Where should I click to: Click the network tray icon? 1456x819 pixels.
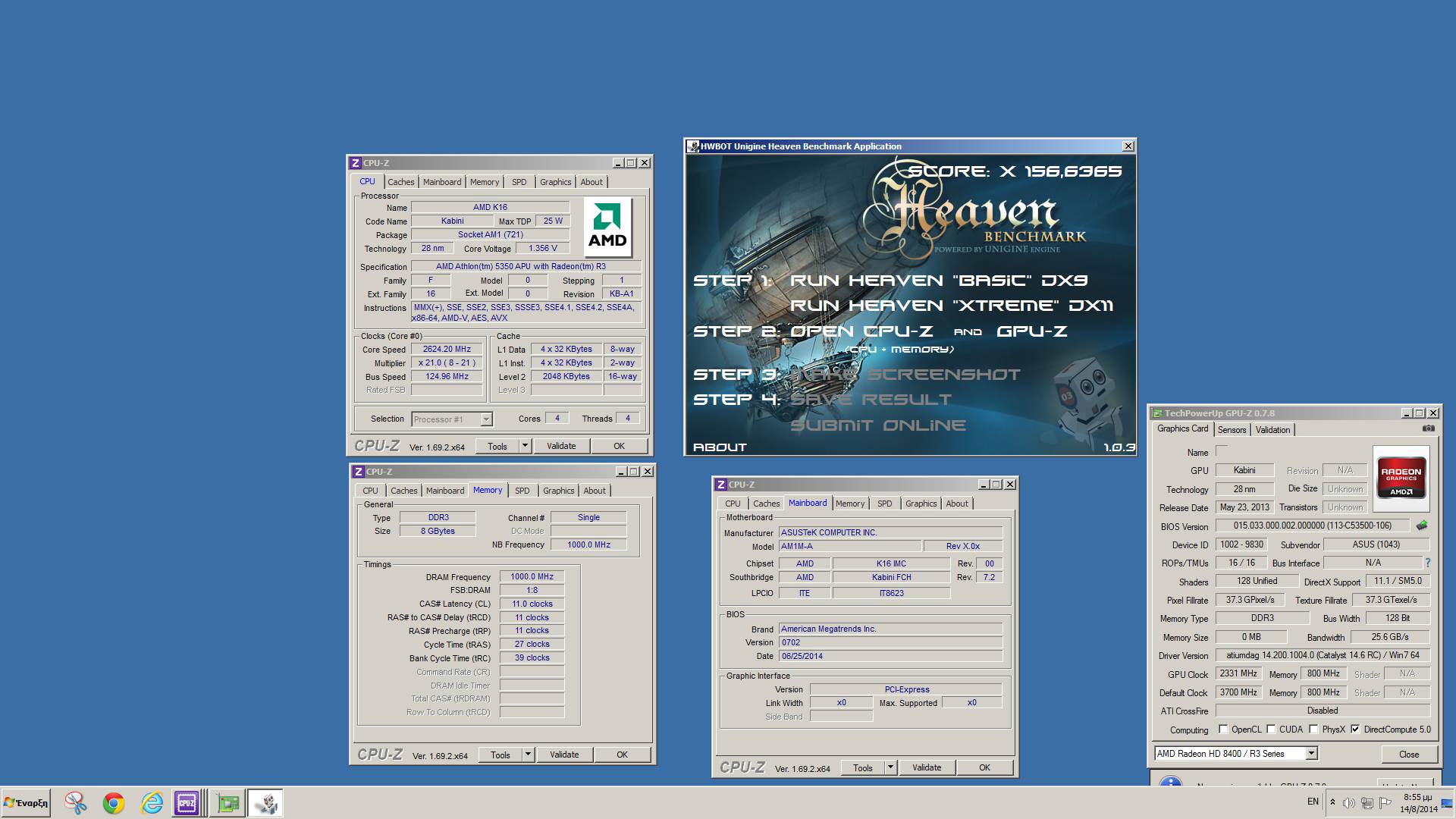click(1367, 803)
